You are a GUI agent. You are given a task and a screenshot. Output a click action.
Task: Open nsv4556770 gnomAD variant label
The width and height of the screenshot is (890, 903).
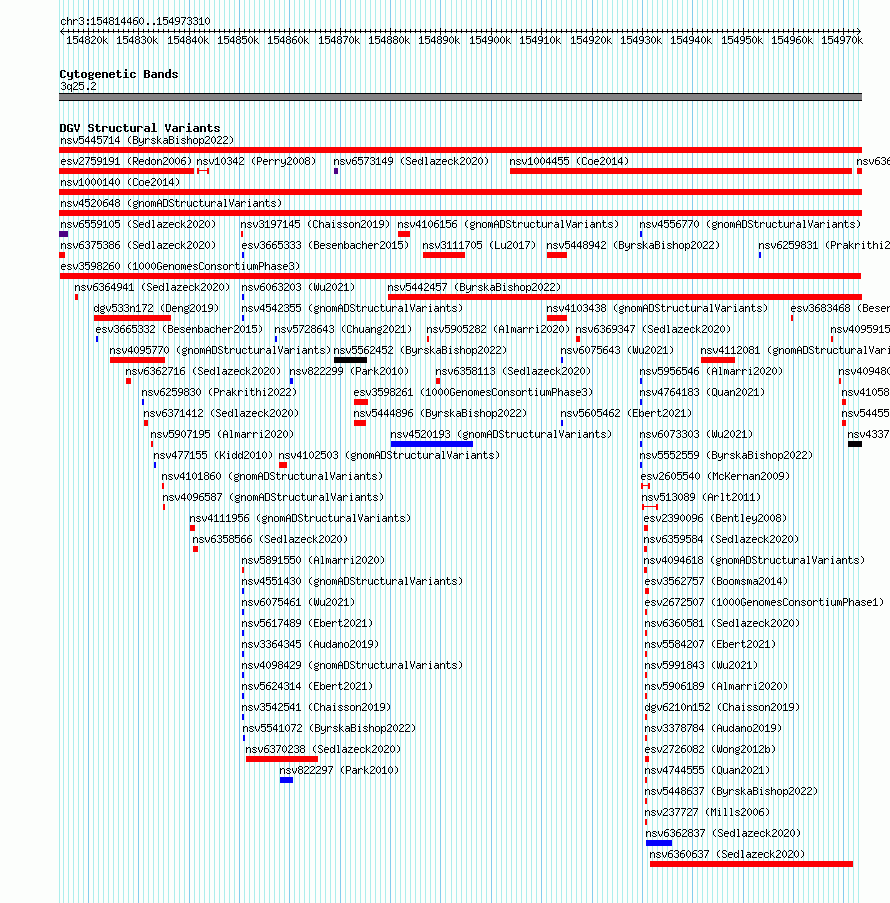[750, 225]
